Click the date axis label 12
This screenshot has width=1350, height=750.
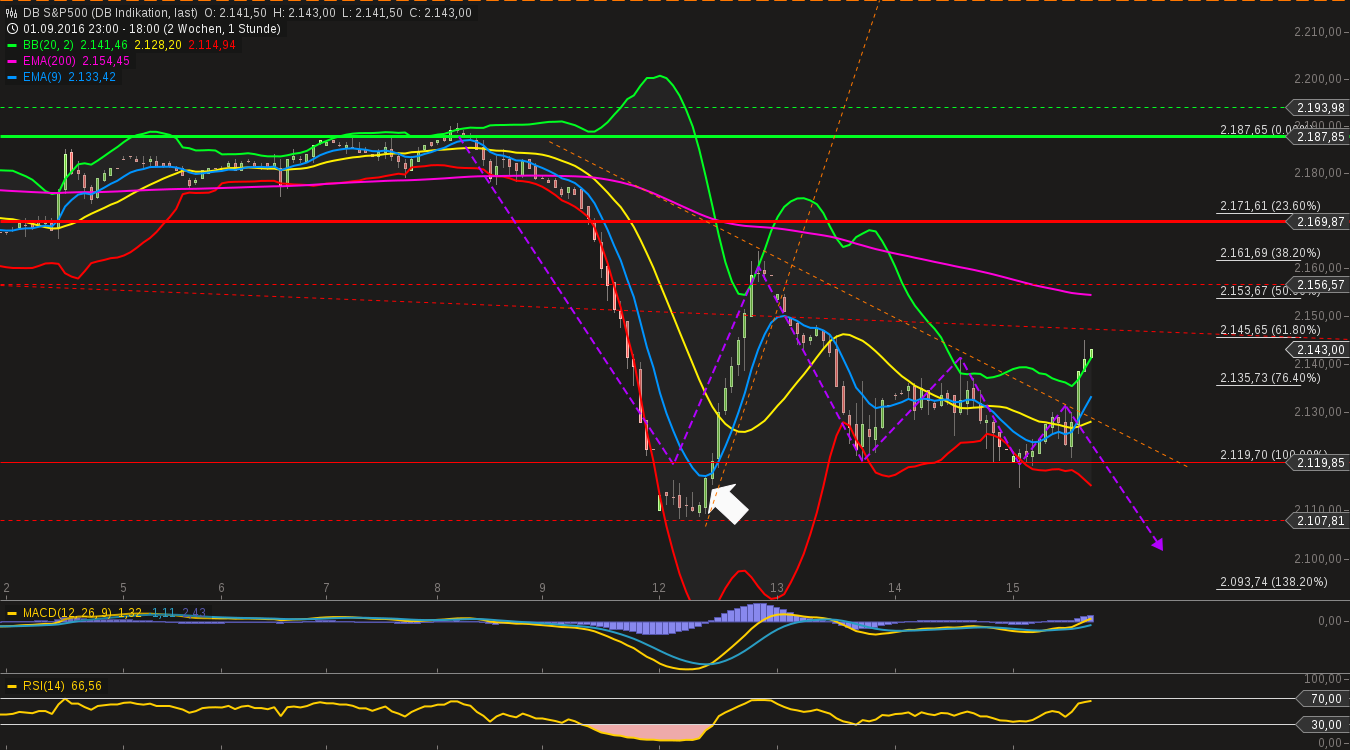(659, 588)
